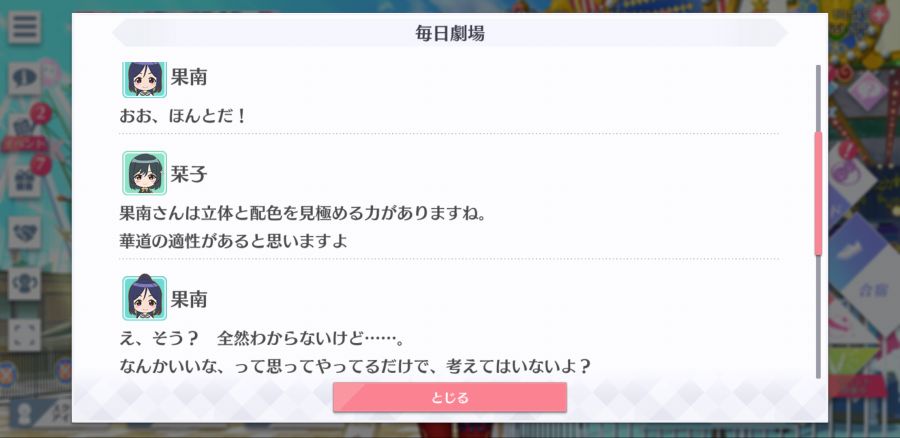This screenshot has height=438, width=900.
Task: Click the 毎日劇場 title header
Action: 450,33
